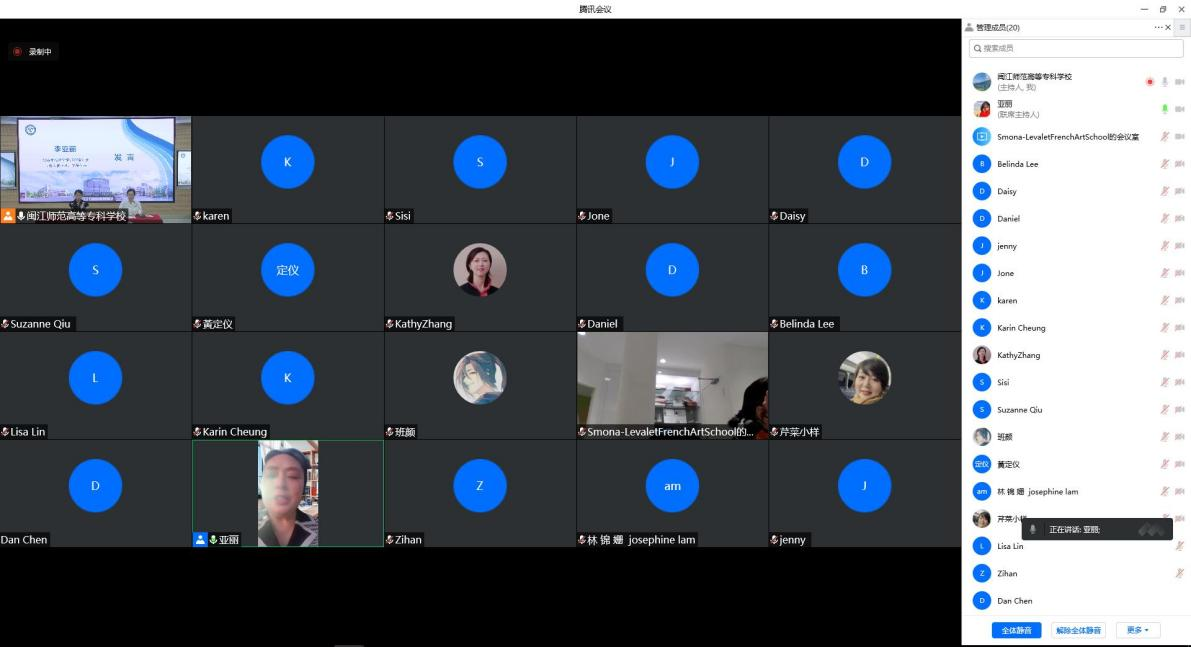Expand the hamburger menu at top right

point(1183,28)
